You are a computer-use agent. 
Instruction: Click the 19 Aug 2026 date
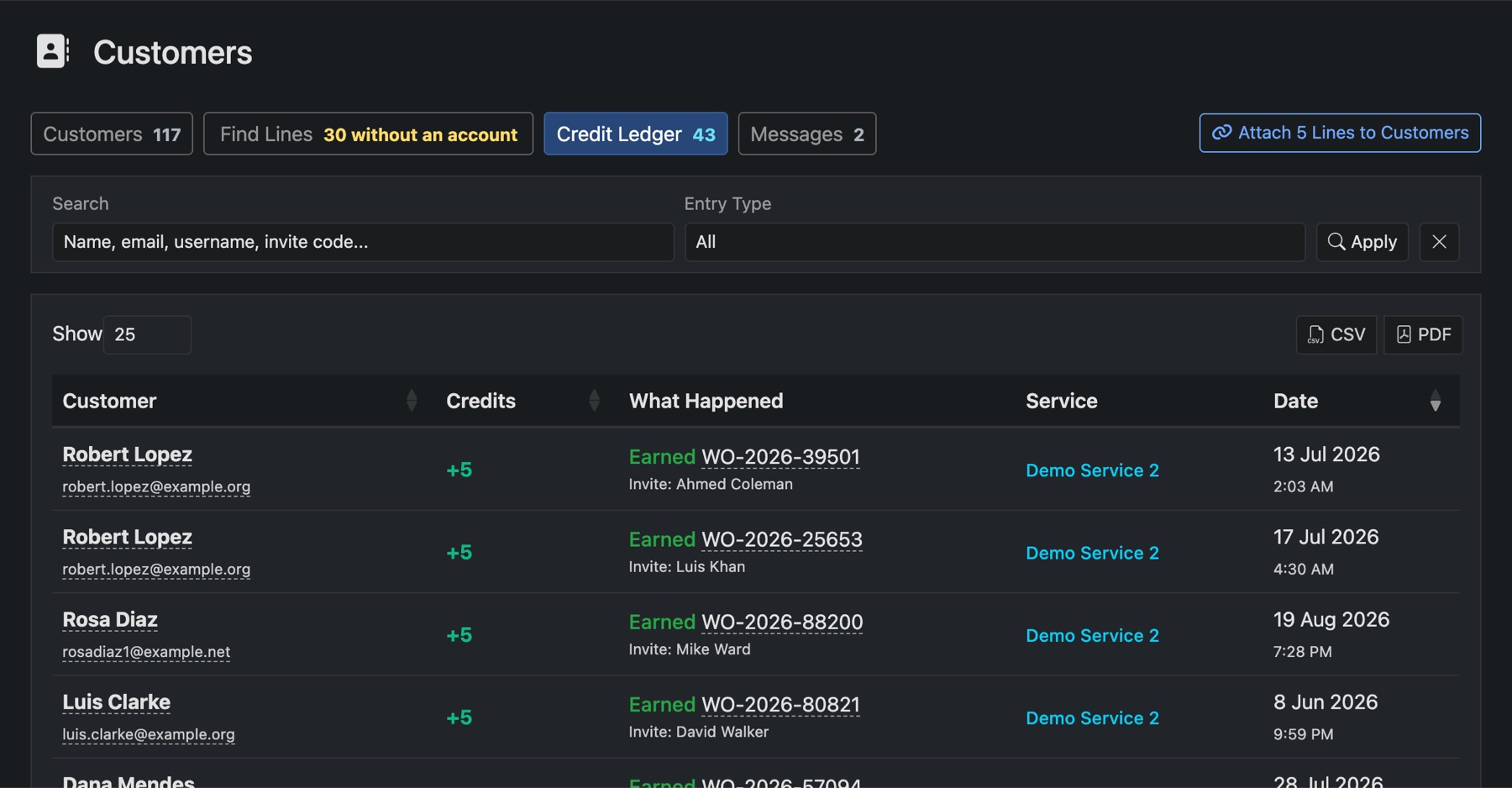(1331, 619)
